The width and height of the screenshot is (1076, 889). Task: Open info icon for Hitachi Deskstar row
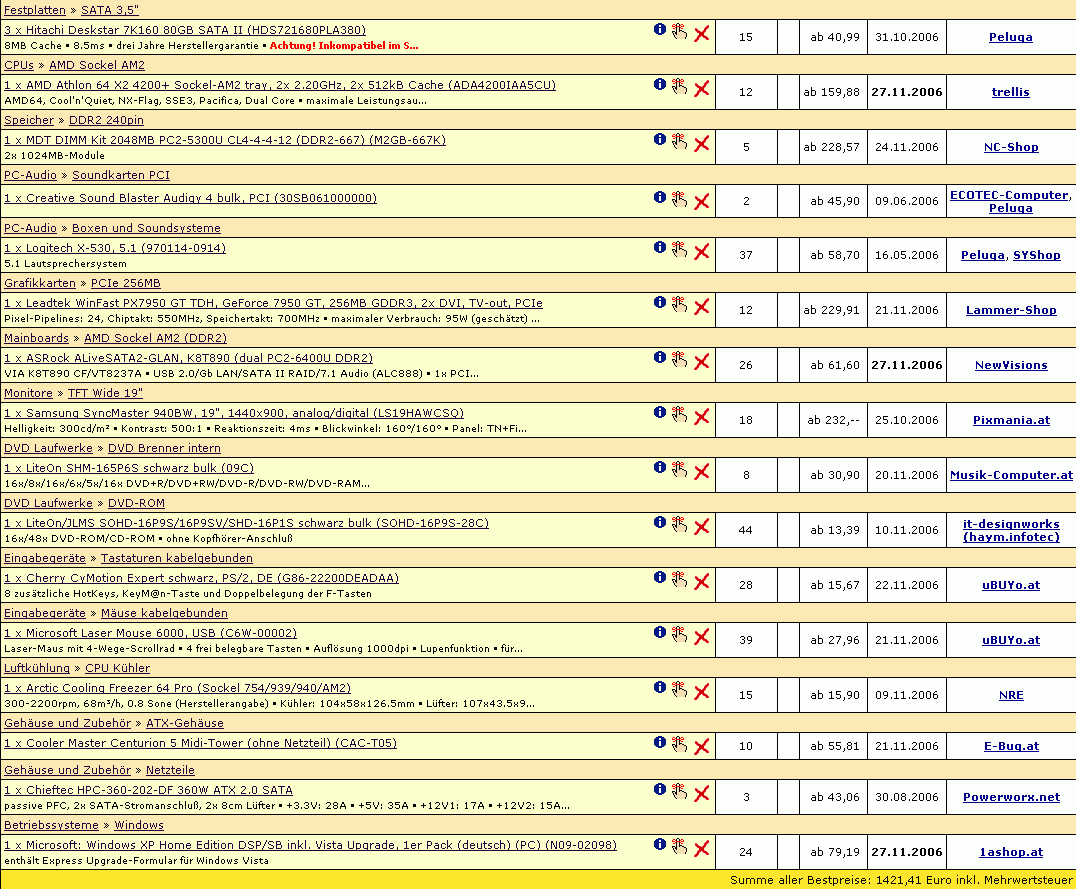[x=659, y=29]
